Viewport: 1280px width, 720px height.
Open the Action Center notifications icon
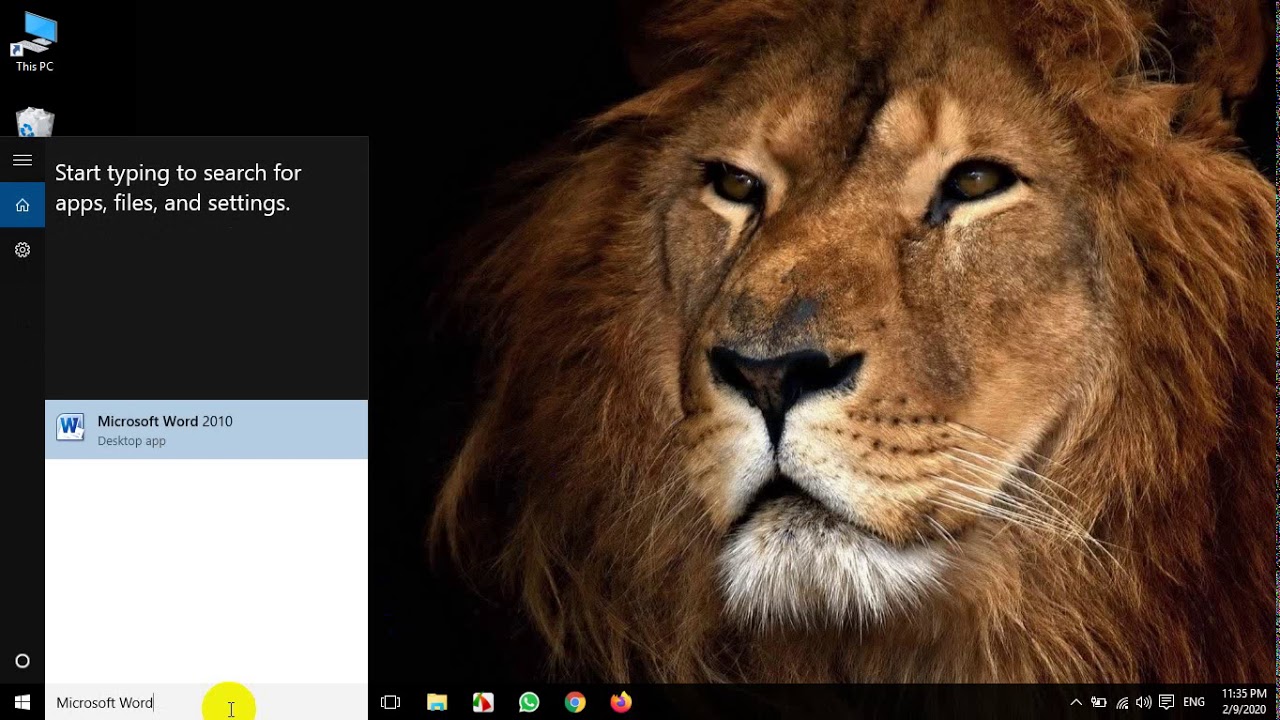click(1166, 702)
